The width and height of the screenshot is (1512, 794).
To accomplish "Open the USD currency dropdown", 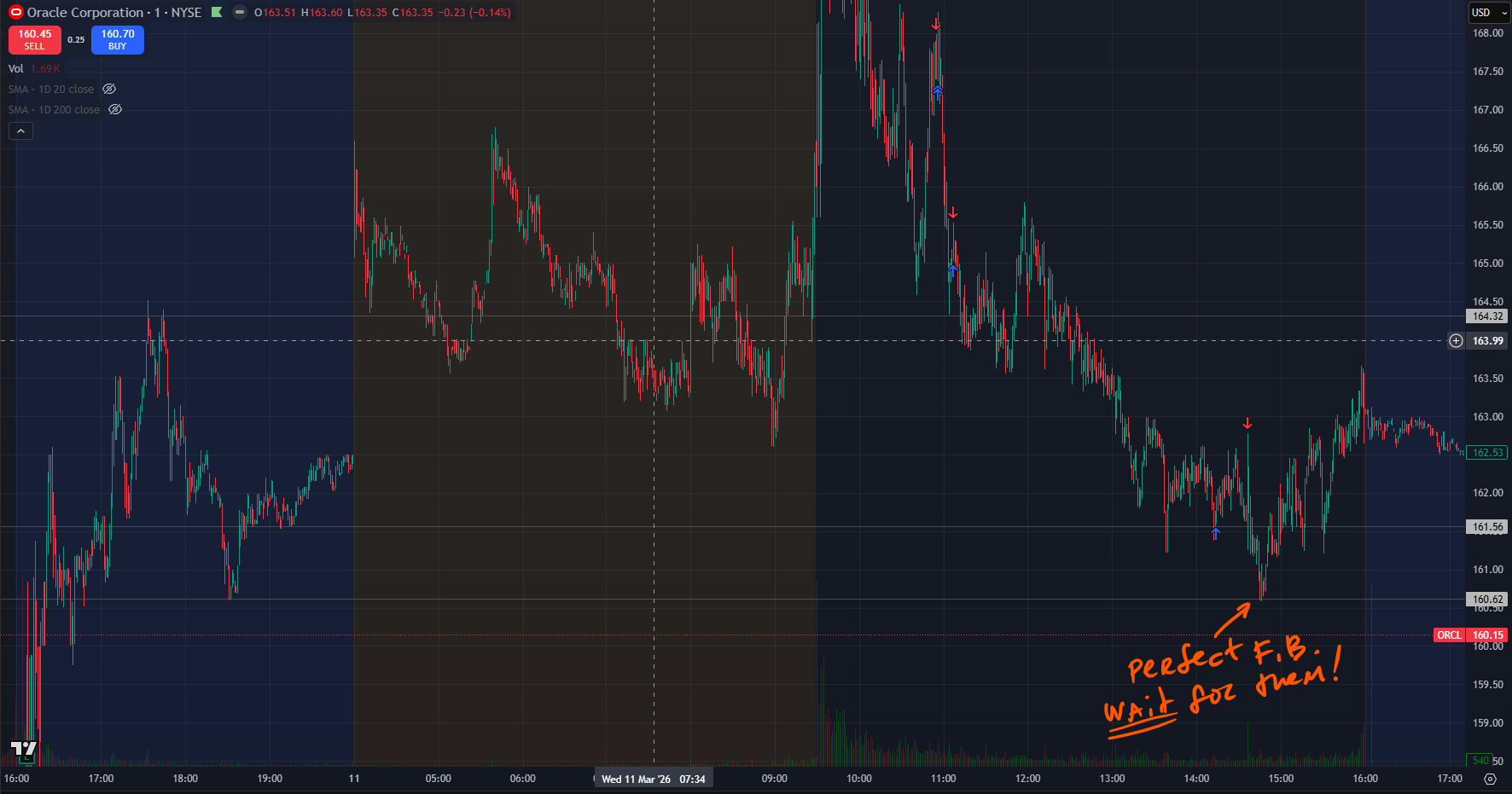I will click(1488, 12).
